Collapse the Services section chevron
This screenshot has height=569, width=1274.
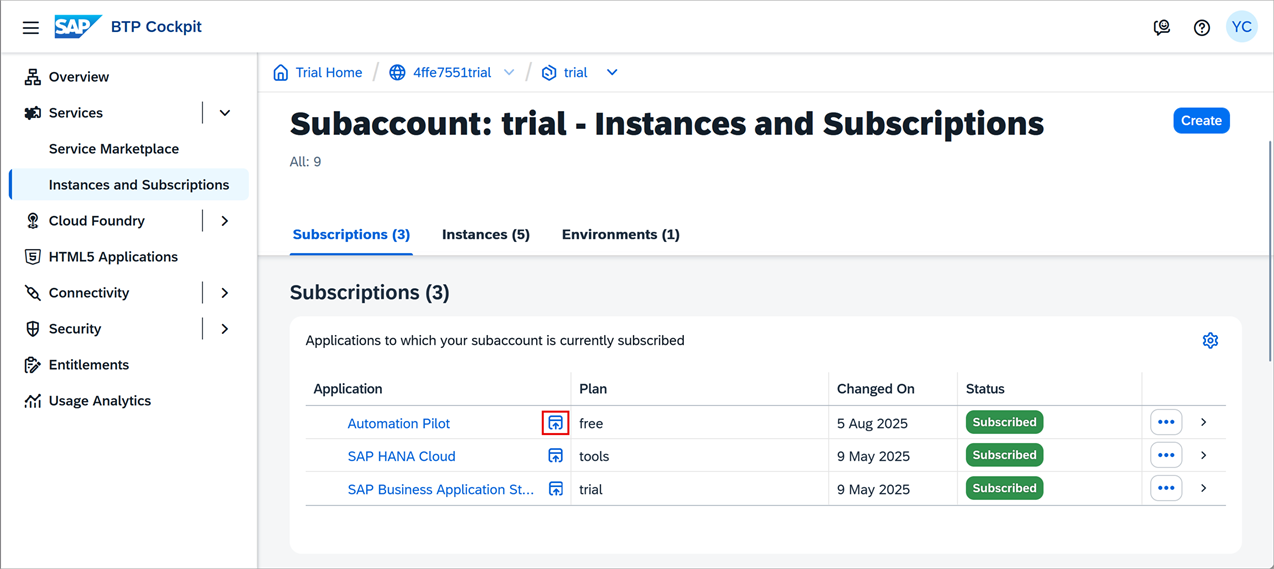point(225,113)
